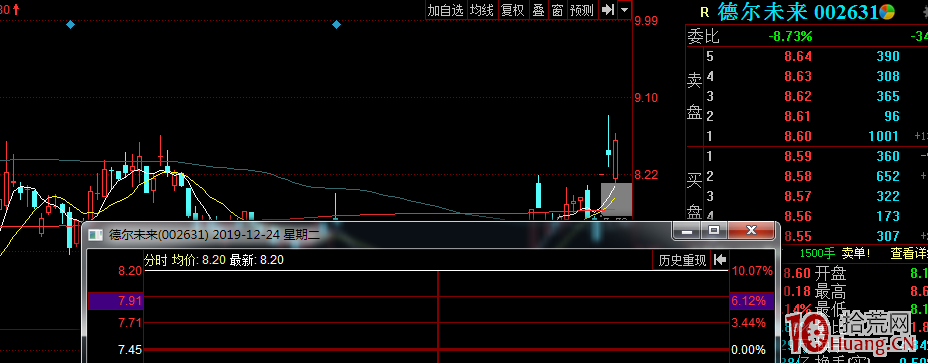Click the 开盘 open price label

pyautogui.click(x=830, y=274)
